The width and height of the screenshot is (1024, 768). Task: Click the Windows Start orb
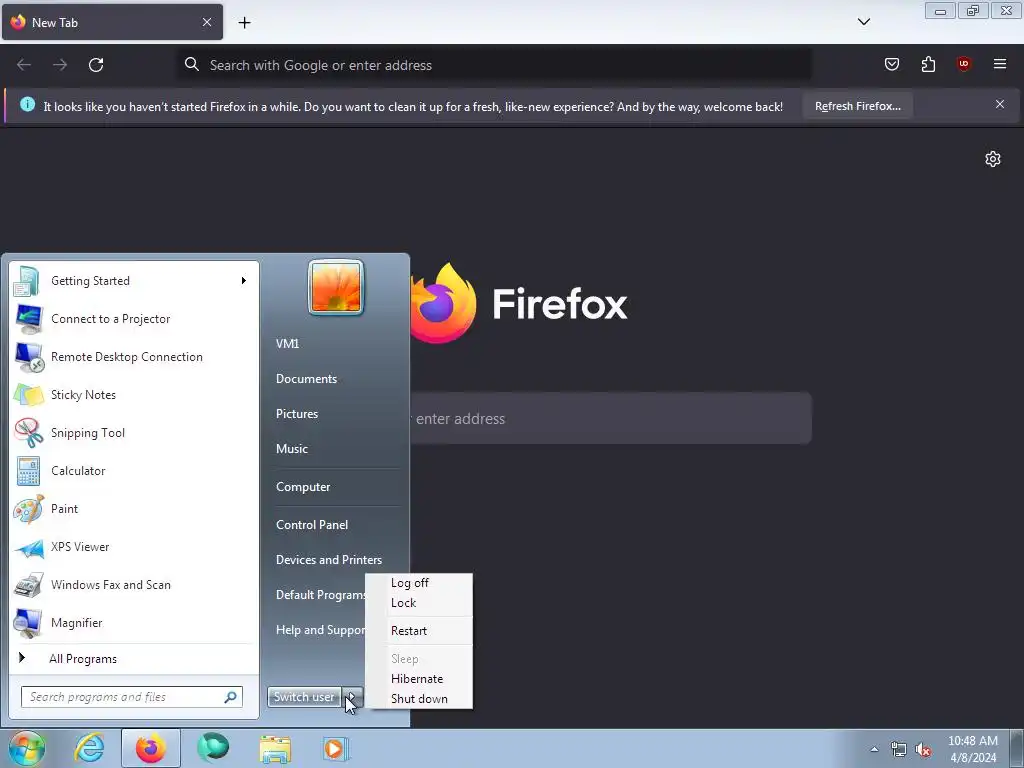click(26, 748)
